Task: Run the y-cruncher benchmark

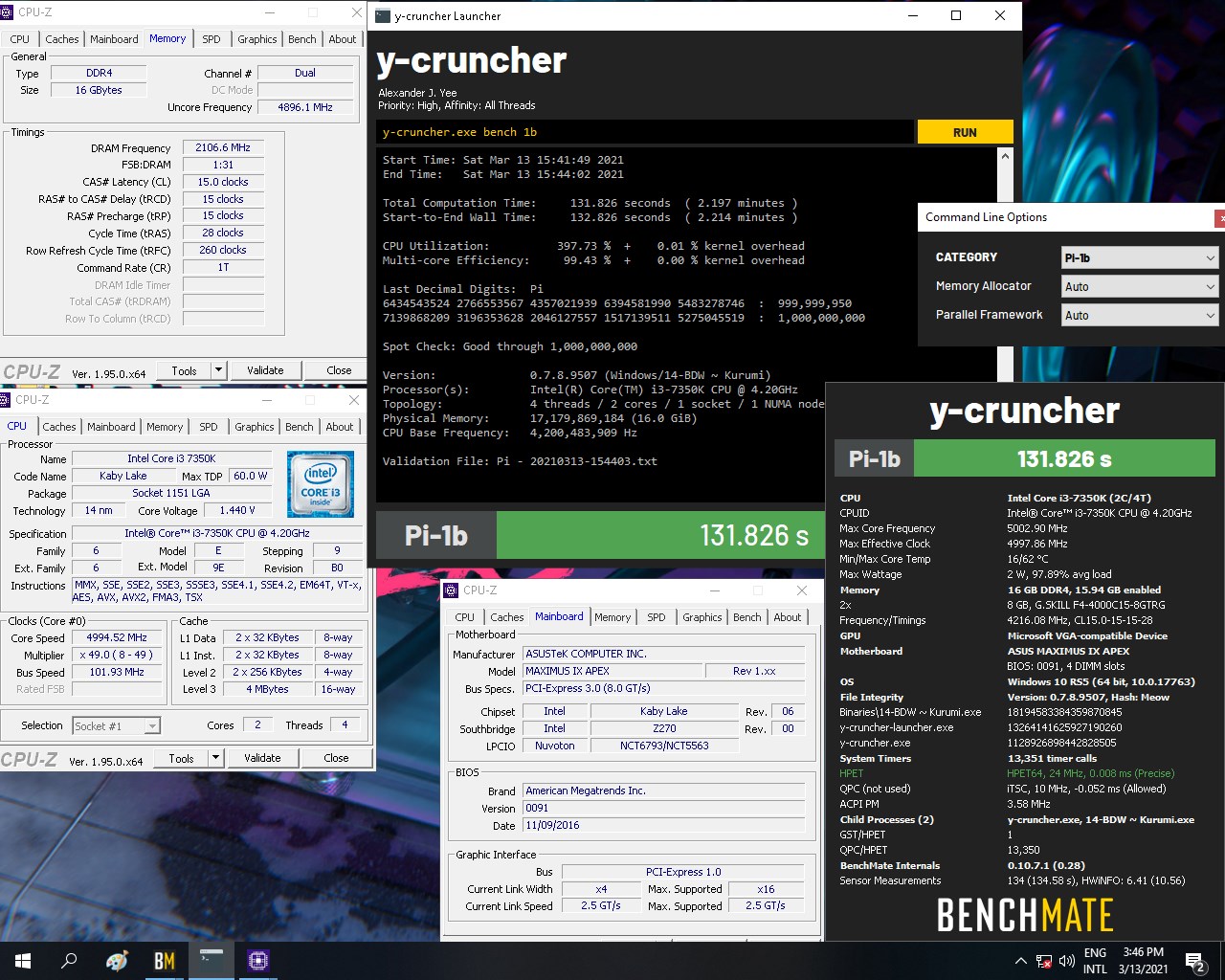Action: (965, 132)
